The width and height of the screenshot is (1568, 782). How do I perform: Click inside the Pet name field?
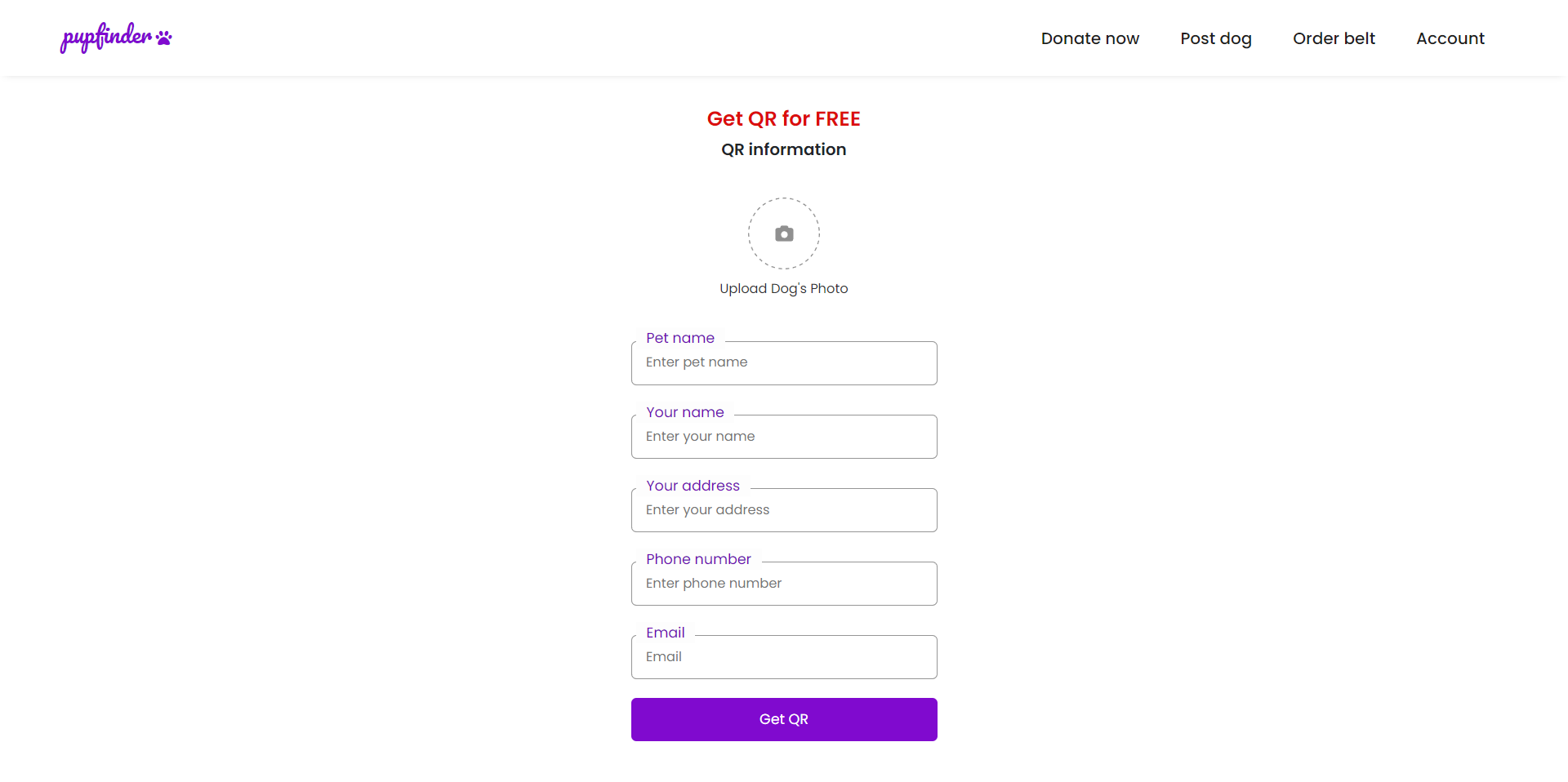(783, 362)
